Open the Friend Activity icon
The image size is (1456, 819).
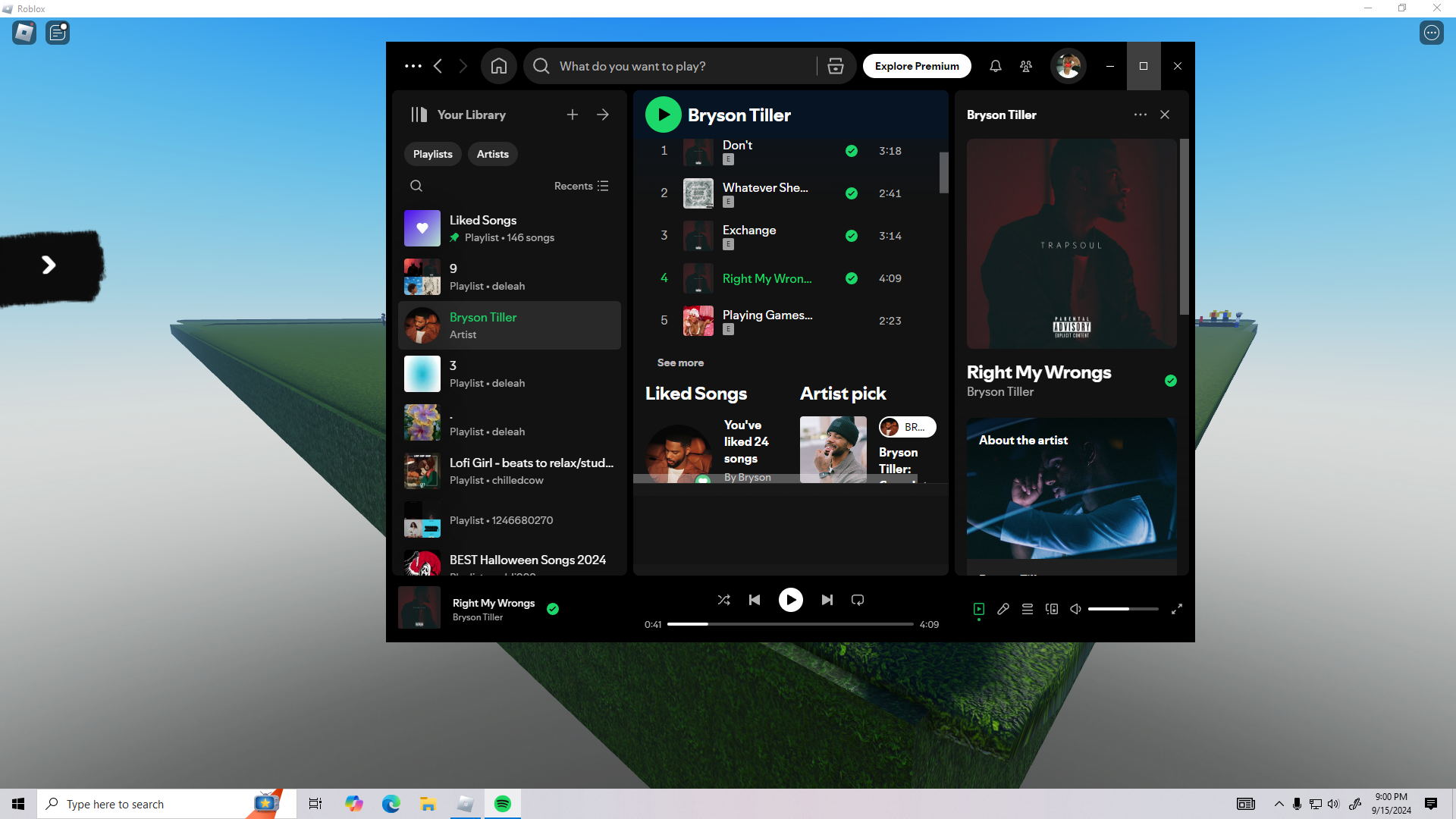[1026, 66]
